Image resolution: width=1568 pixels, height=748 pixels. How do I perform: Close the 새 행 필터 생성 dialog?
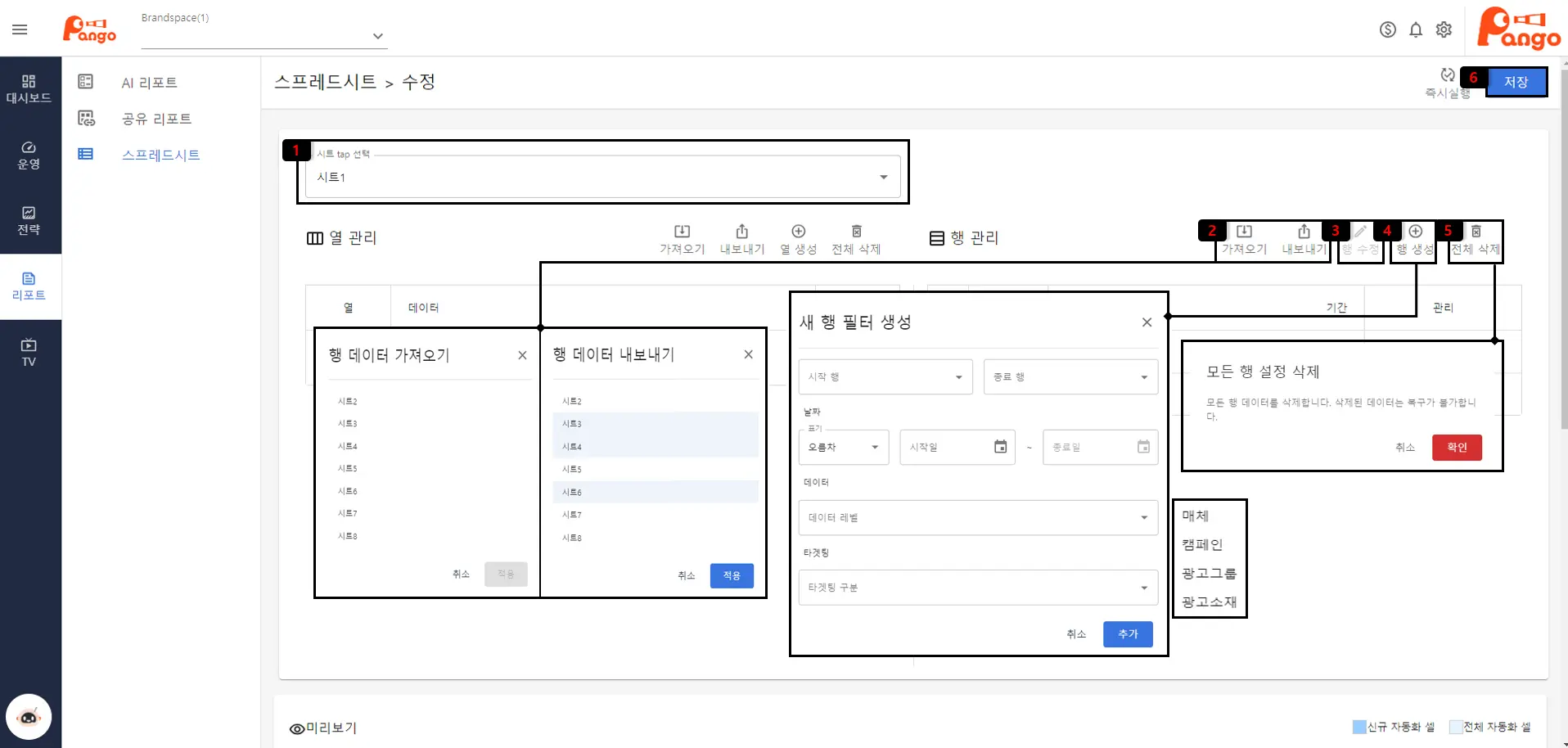(x=1147, y=322)
